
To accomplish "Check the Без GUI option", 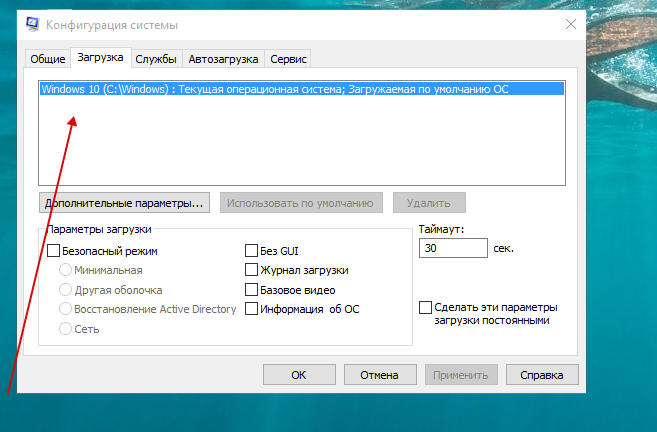I will (x=252, y=252).
